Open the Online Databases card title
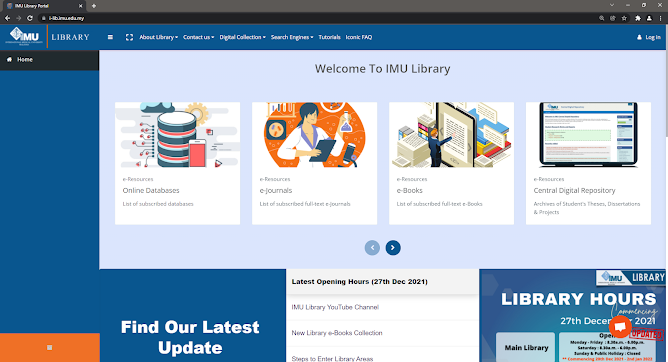668x362 pixels. (151, 190)
